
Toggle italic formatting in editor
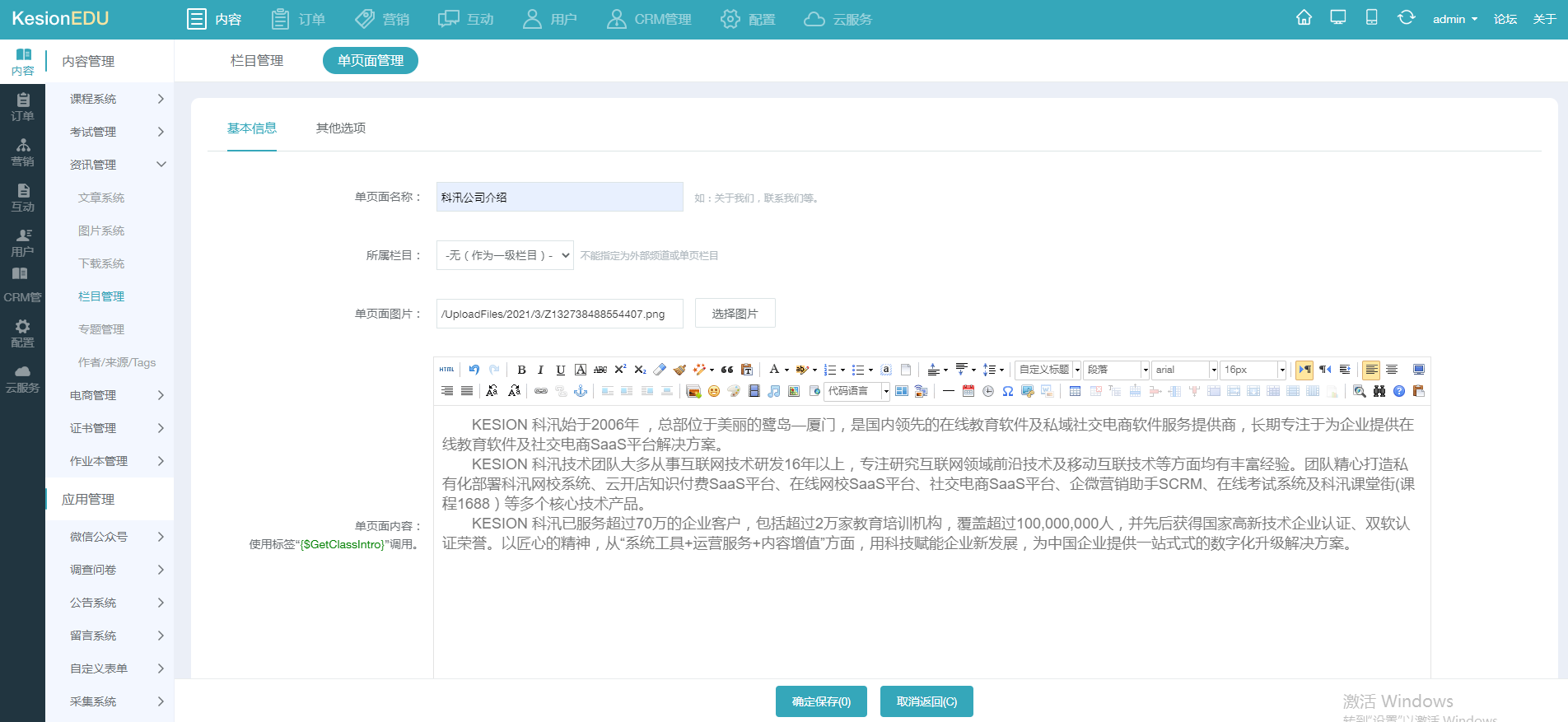(540, 370)
